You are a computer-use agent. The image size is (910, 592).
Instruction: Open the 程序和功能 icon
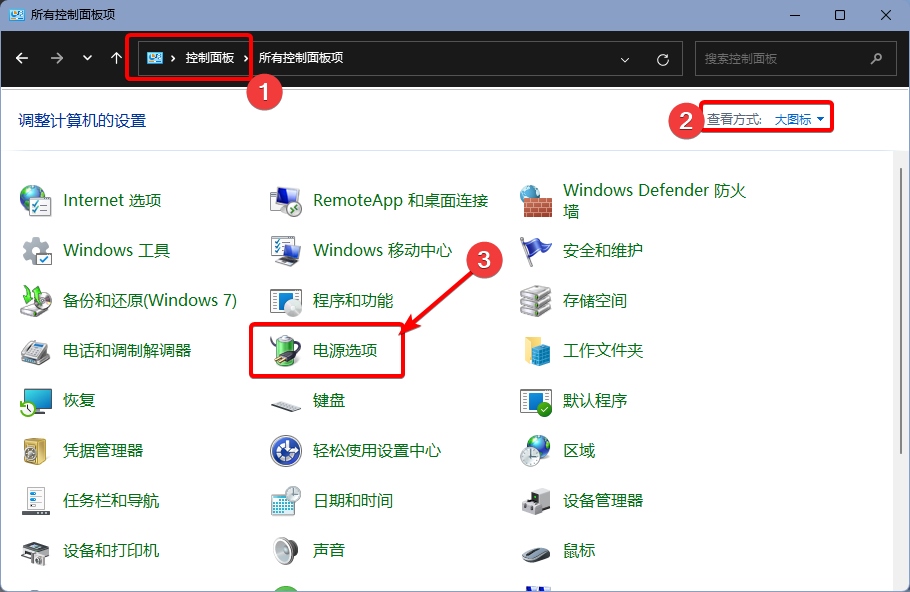pos(286,301)
